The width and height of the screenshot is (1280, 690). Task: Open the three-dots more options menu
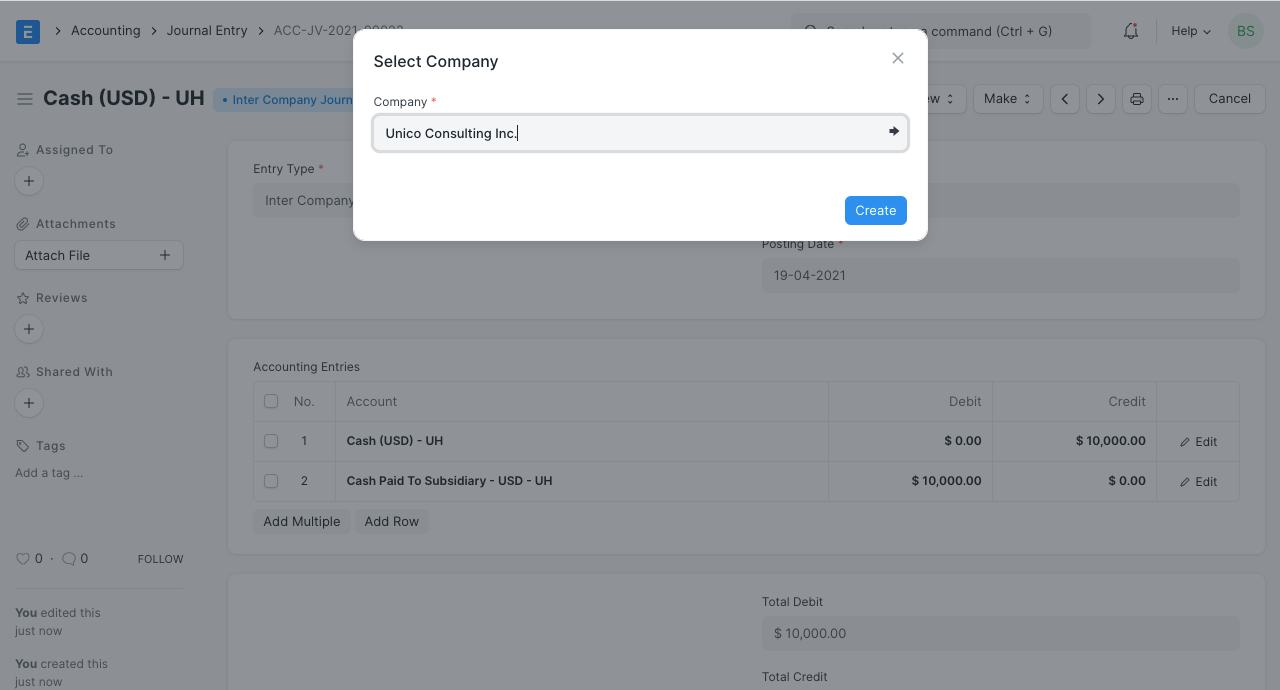[x=1173, y=99]
